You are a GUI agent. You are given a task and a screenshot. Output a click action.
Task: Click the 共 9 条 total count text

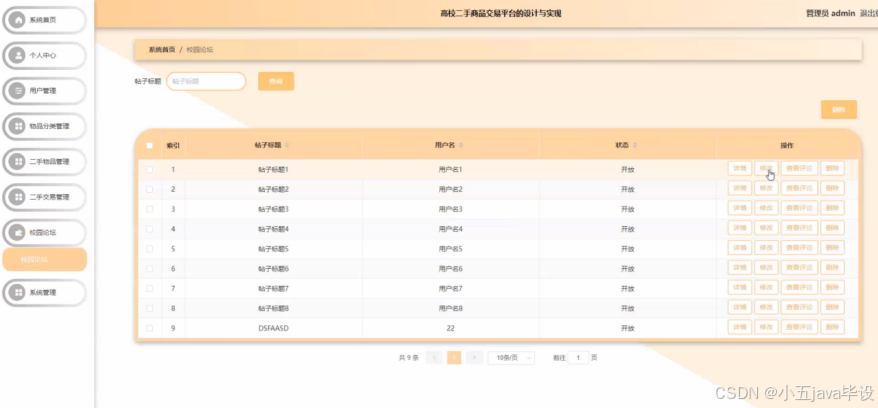coord(409,358)
